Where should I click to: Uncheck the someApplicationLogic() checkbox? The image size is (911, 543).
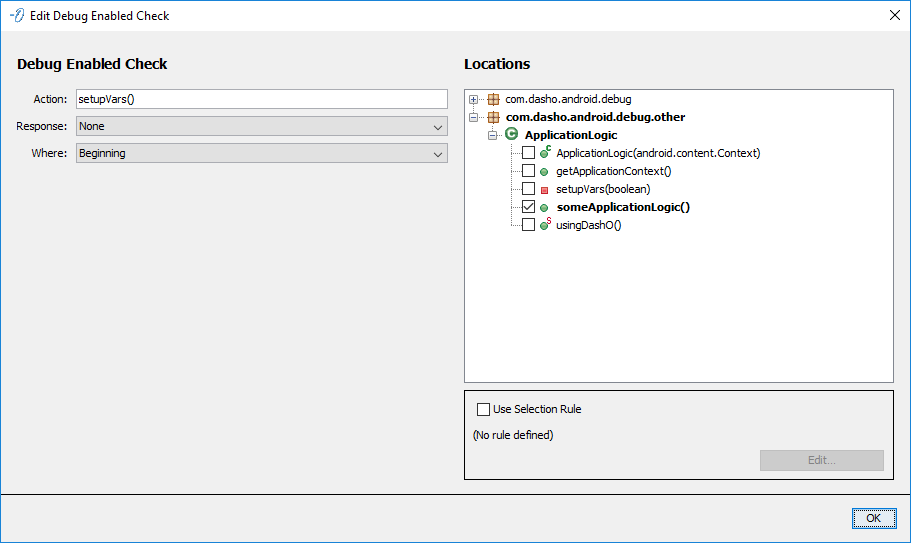528,207
